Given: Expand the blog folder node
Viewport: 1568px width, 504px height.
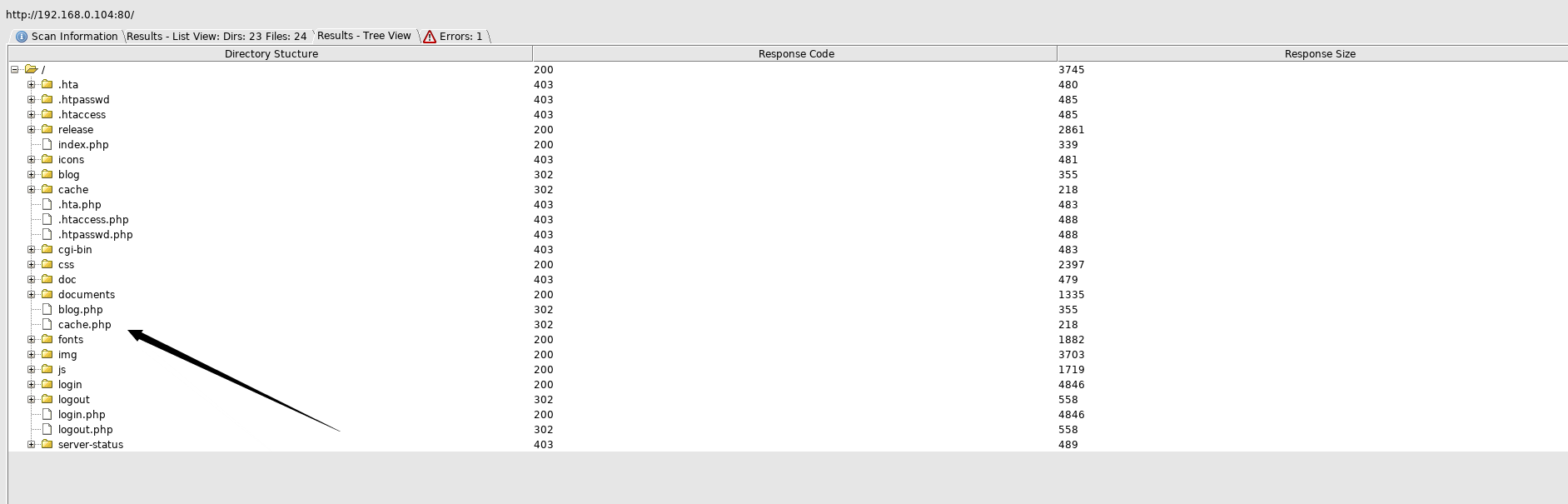Looking at the screenshot, I should pos(32,174).
